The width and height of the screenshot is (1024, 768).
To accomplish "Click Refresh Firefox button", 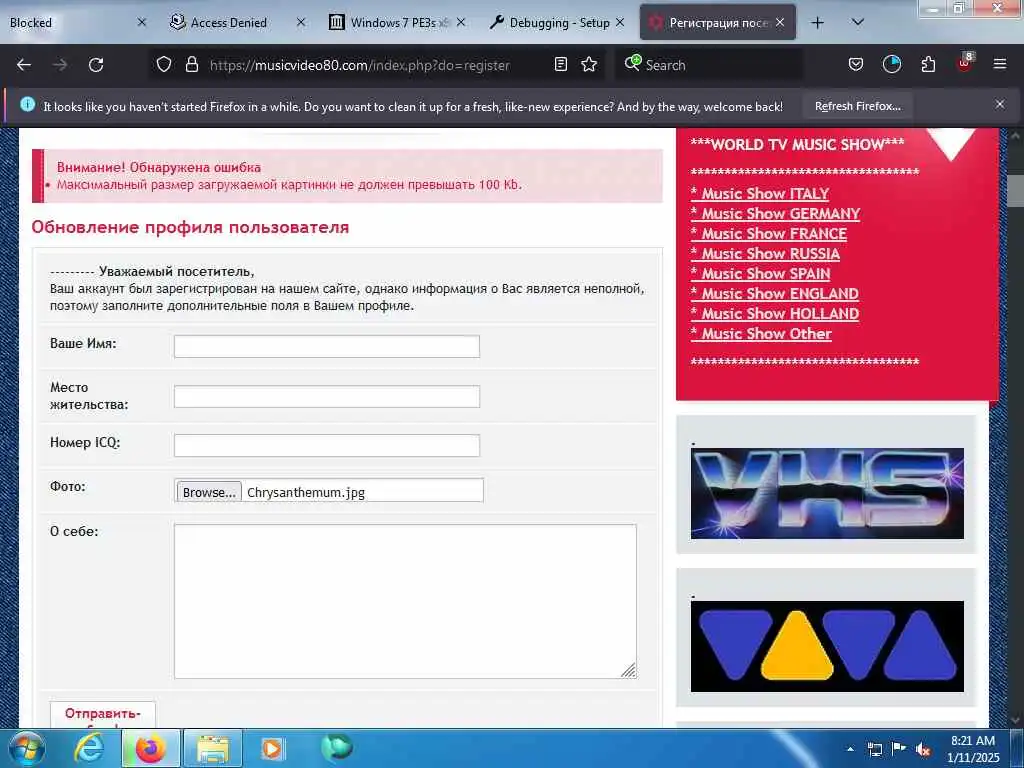I will 857,106.
